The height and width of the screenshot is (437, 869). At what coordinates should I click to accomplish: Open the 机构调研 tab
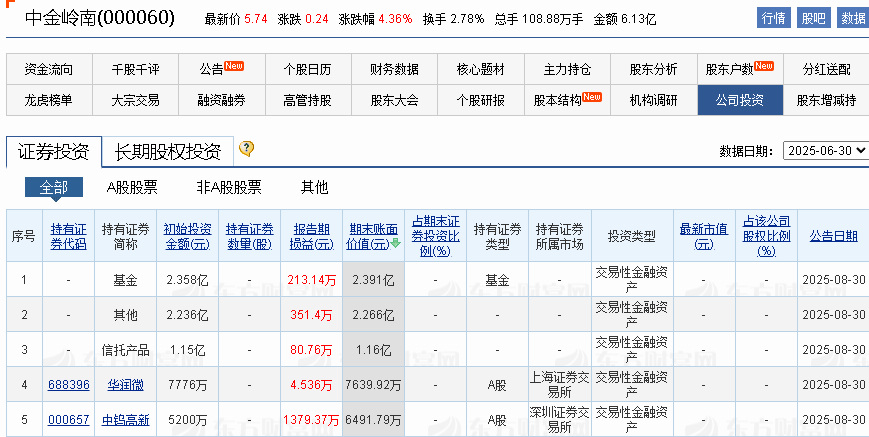(x=653, y=100)
